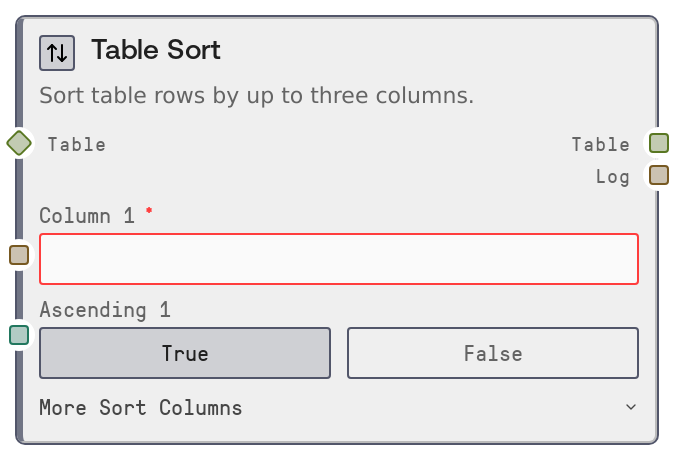Focus the Column 1 text field

pyautogui.click(x=338, y=259)
